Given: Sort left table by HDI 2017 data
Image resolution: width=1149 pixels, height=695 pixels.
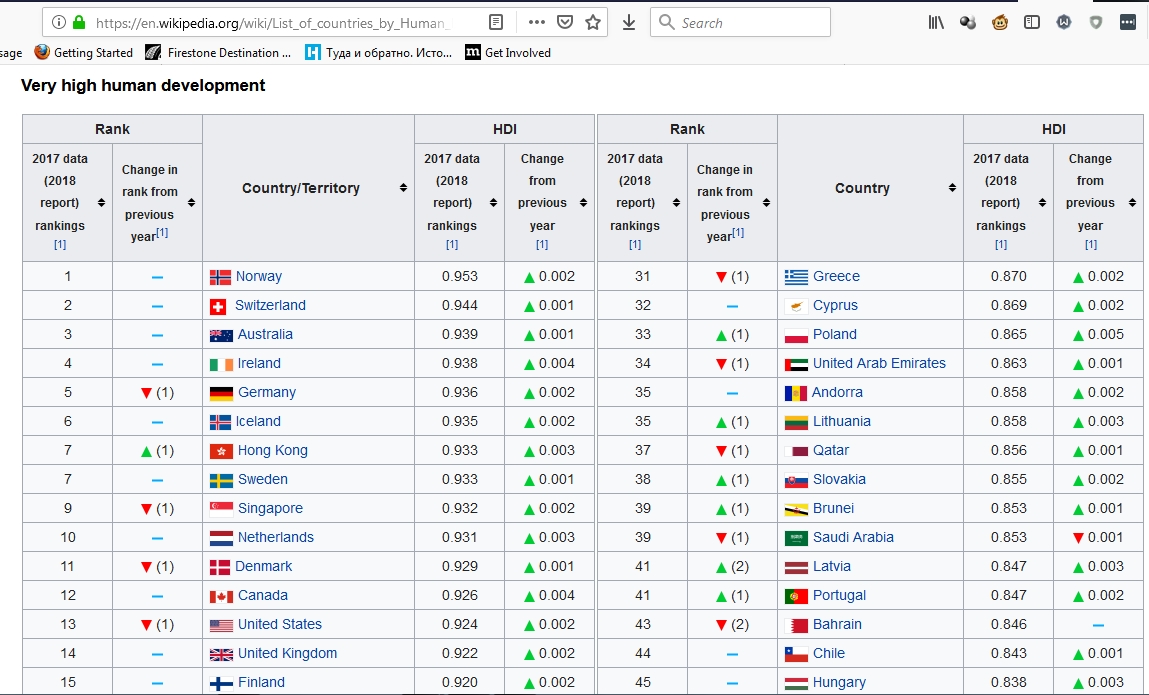Looking at the screenshot, I should pyautogui.click(x=493, y=203).
